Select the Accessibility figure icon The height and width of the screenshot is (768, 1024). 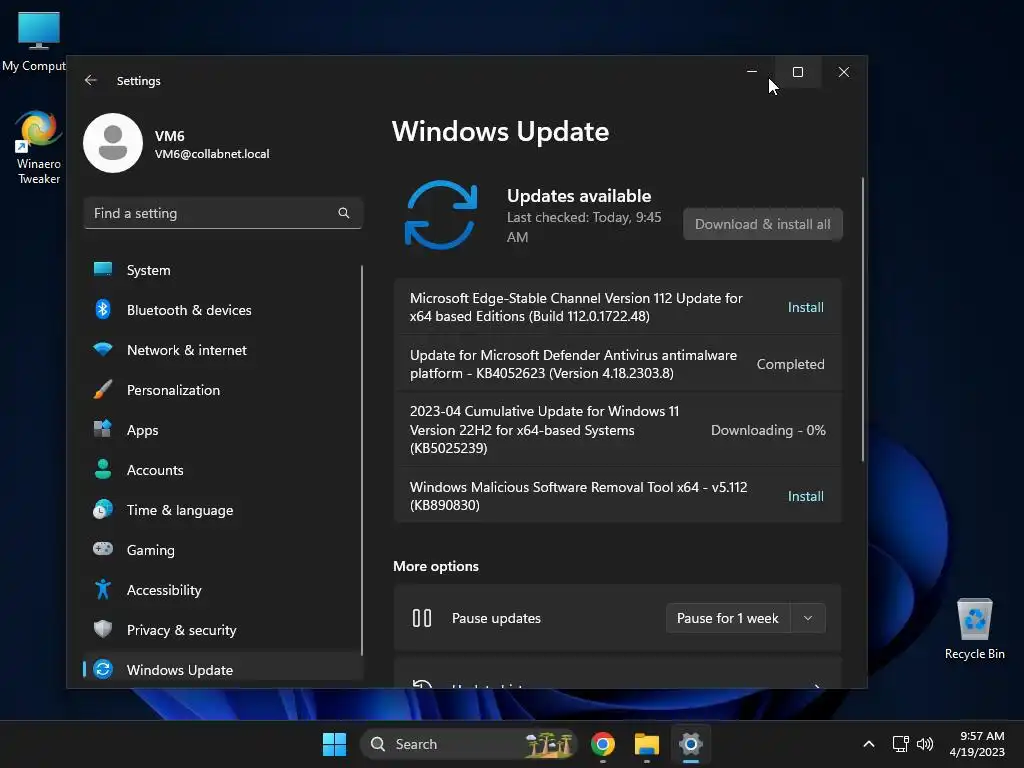103,589
